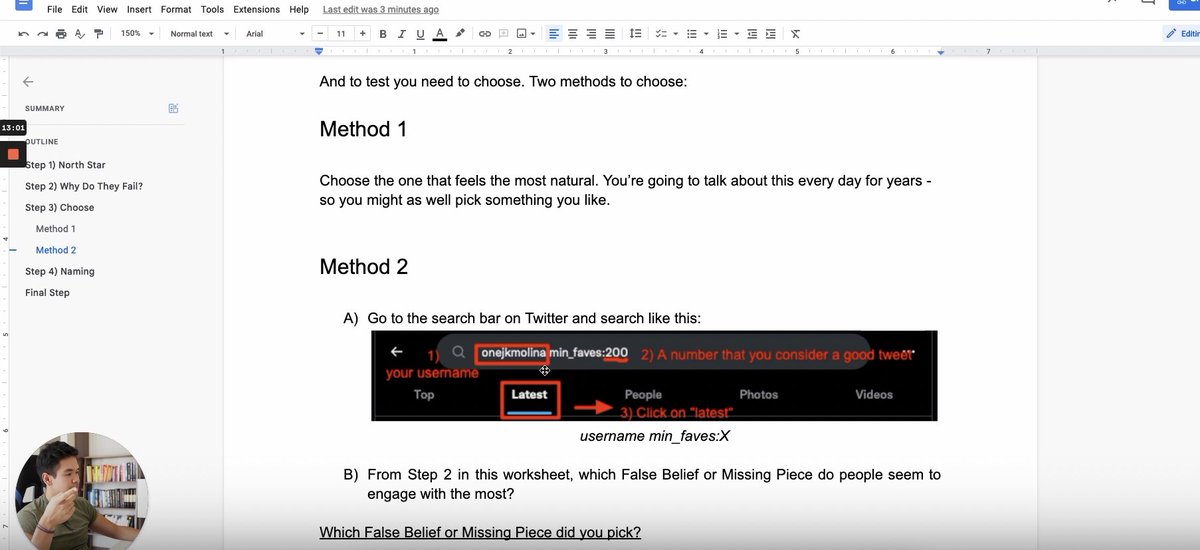Open the View menu
The width and height of the screenshot is (1200, 550).
tap(107, 9)
